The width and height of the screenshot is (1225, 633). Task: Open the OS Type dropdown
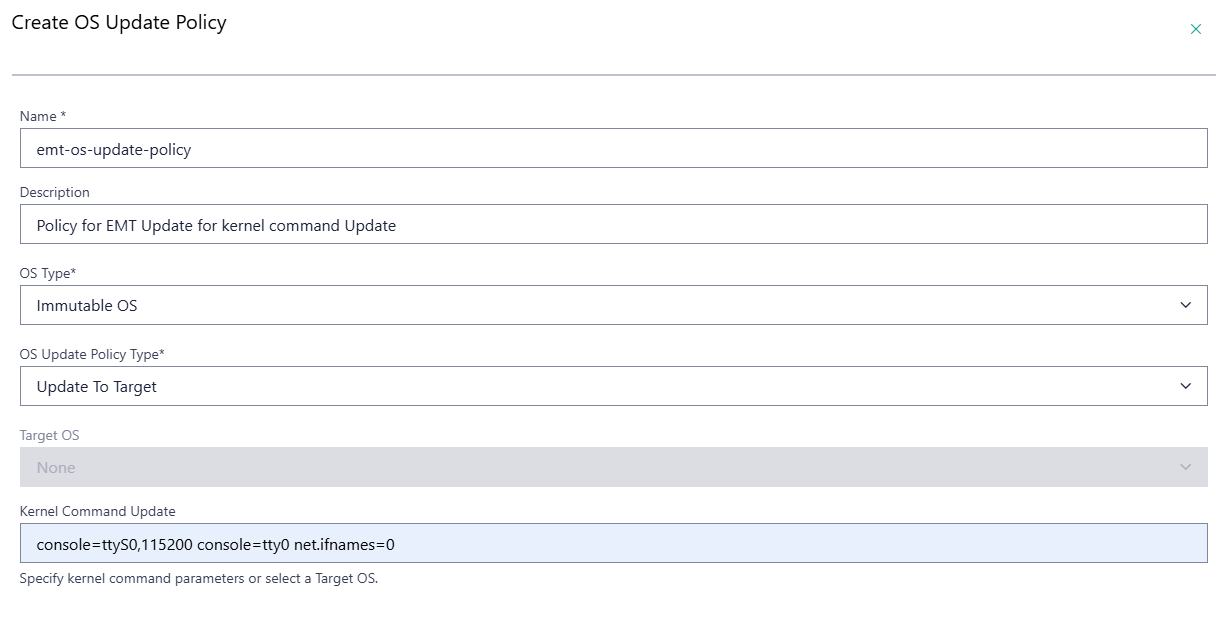tap(612, 304)
